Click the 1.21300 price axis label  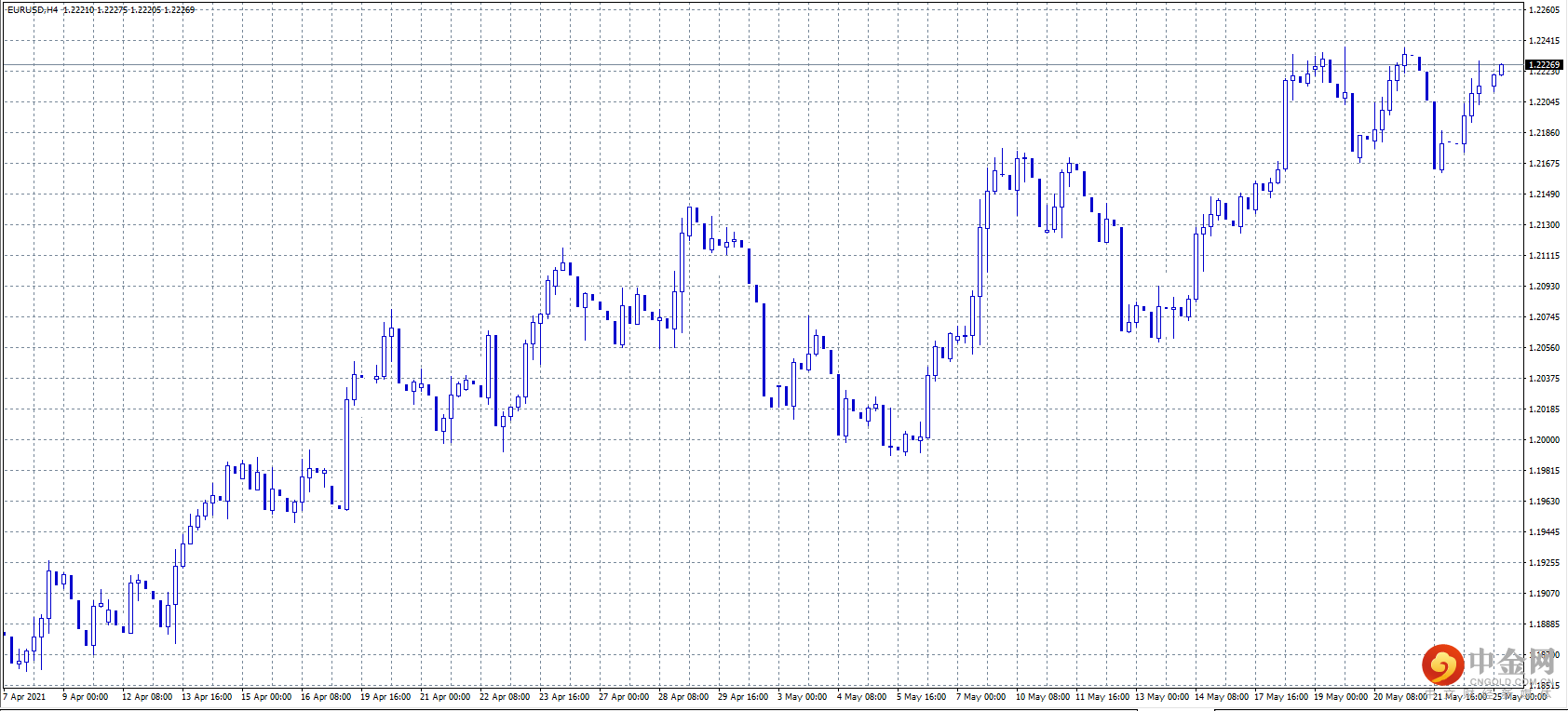[1544, 225]
